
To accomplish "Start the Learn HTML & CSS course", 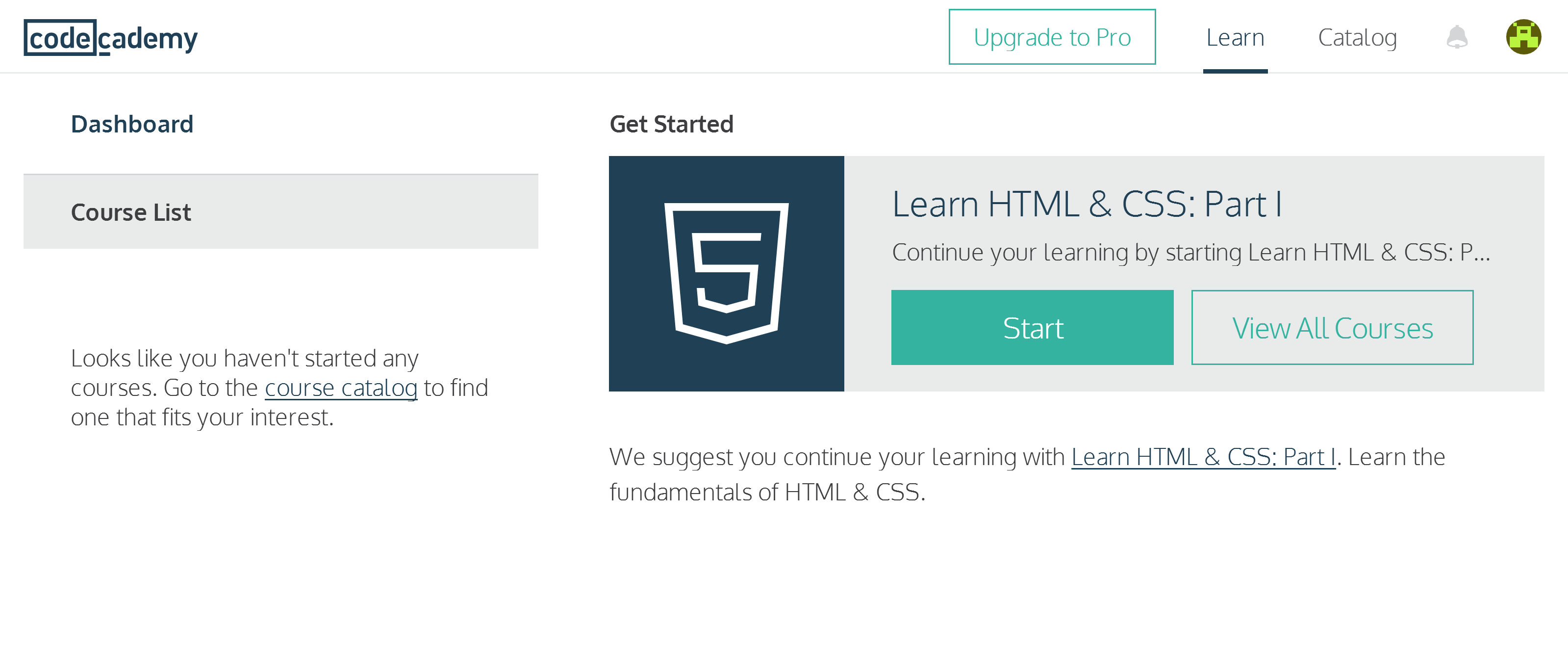I will [x=1033, y=328].
